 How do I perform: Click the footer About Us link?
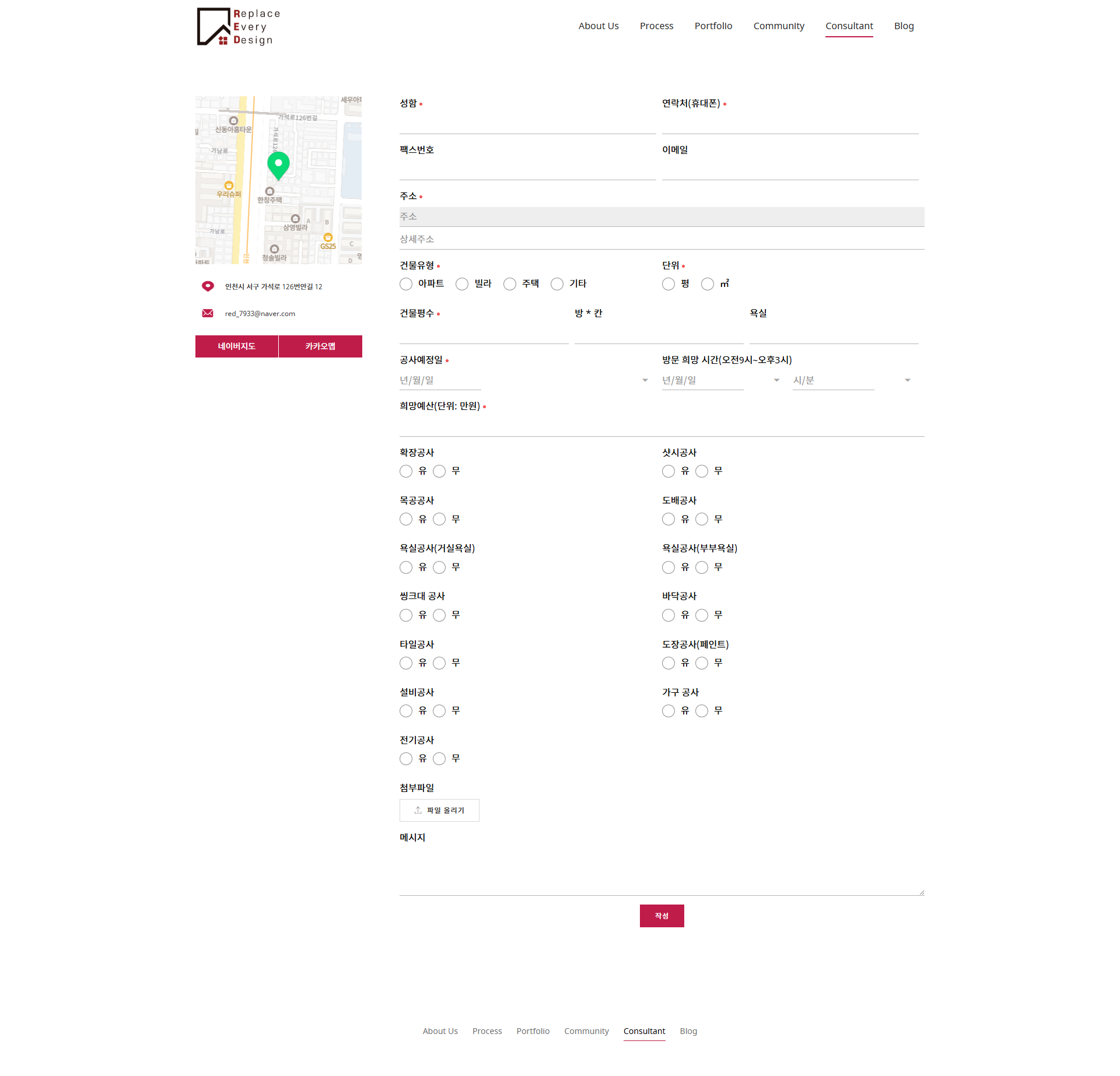(x=440, y=1031)
